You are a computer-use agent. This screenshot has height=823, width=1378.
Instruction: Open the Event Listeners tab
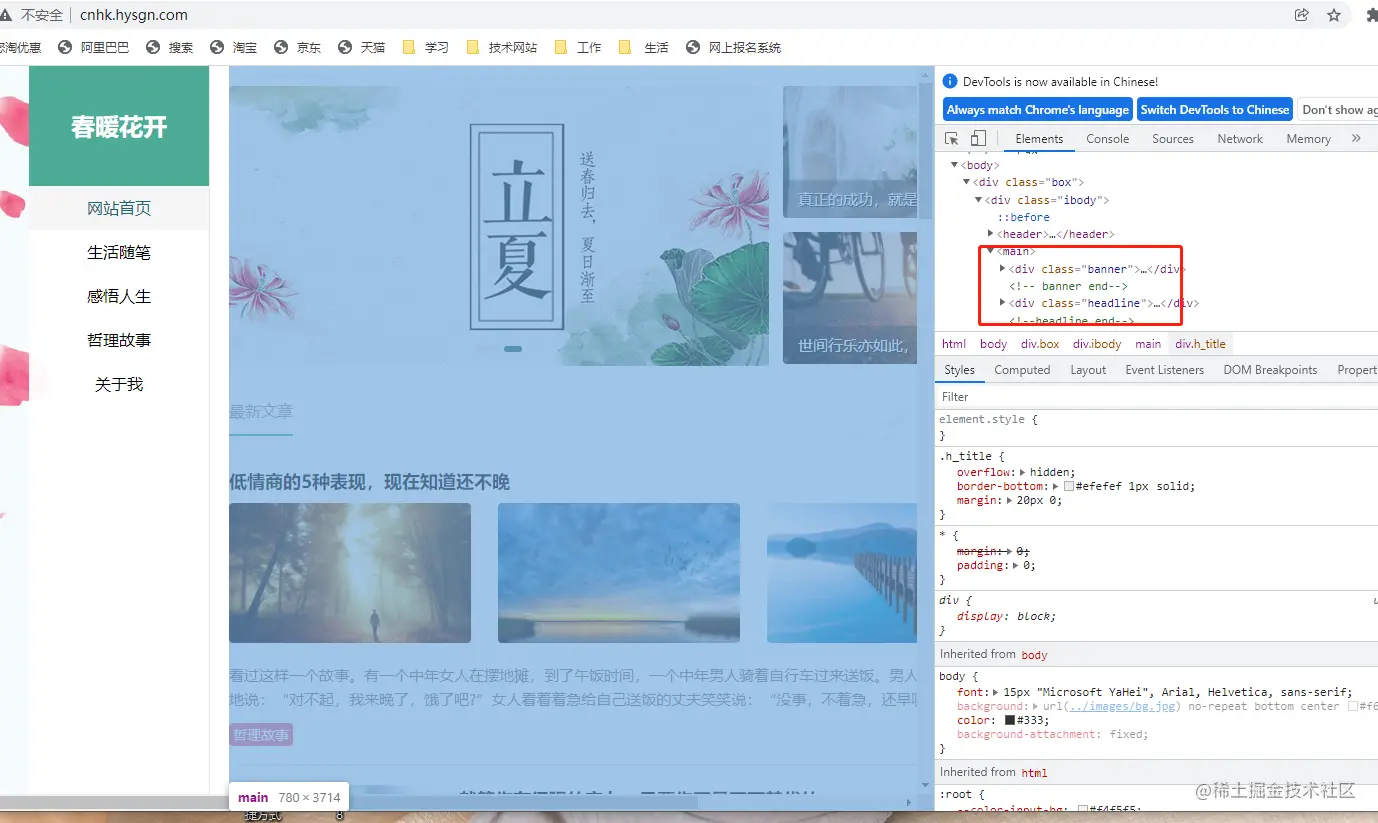click(1164, 370)
